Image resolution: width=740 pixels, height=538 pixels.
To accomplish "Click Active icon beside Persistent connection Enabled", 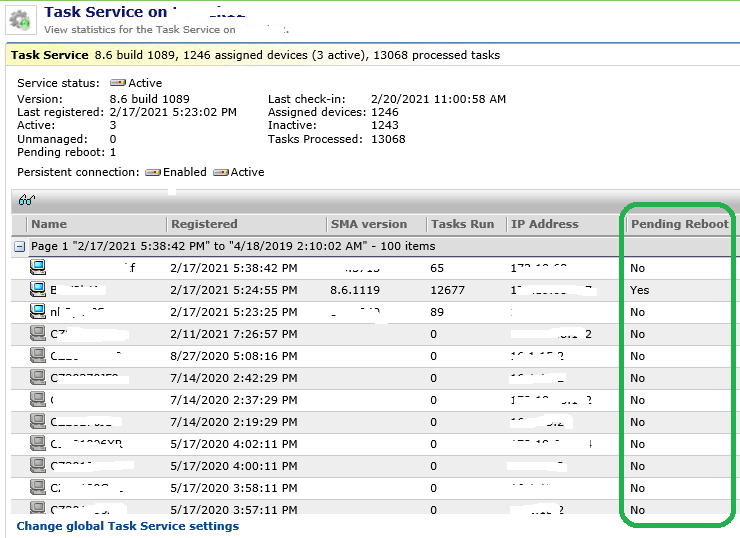I will 221,172.
